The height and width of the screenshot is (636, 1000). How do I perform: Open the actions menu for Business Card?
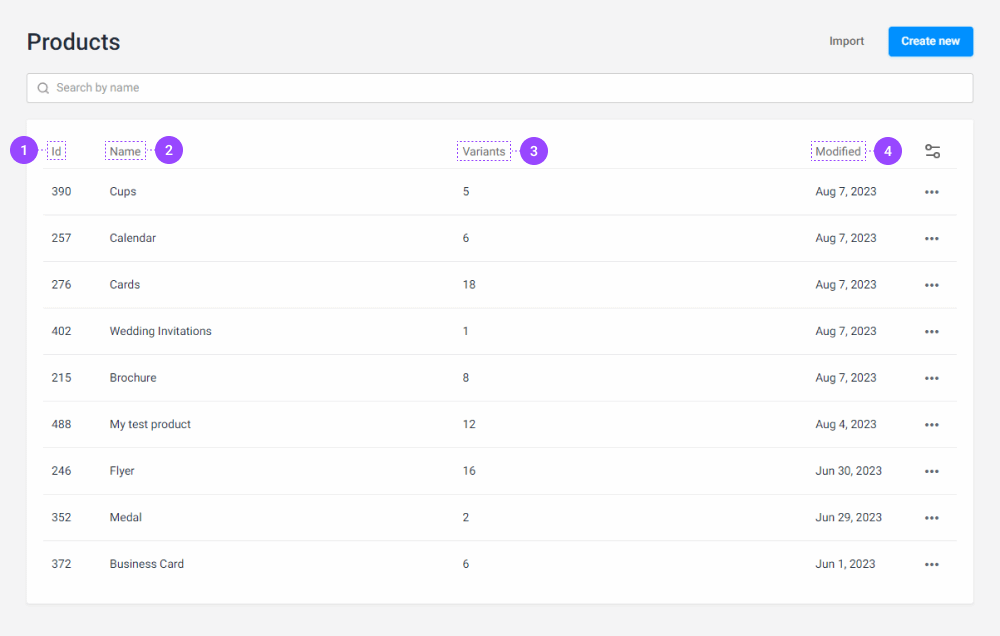(x=932, y=563)
